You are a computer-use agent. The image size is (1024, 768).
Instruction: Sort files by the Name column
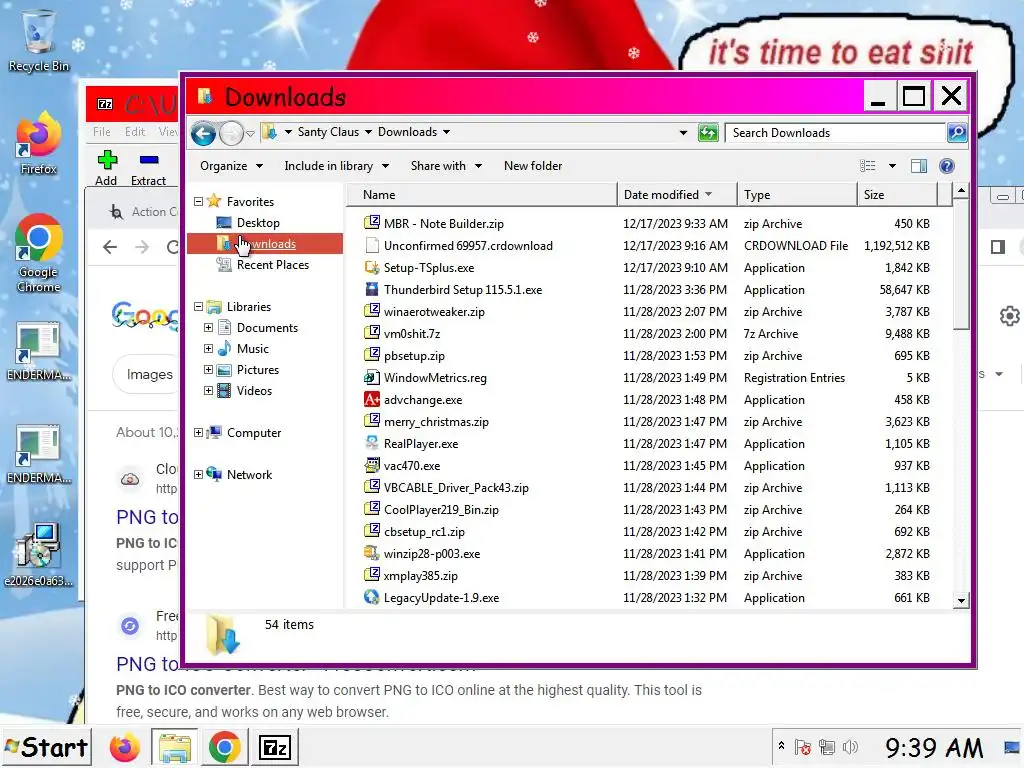[x=482, y=195]
